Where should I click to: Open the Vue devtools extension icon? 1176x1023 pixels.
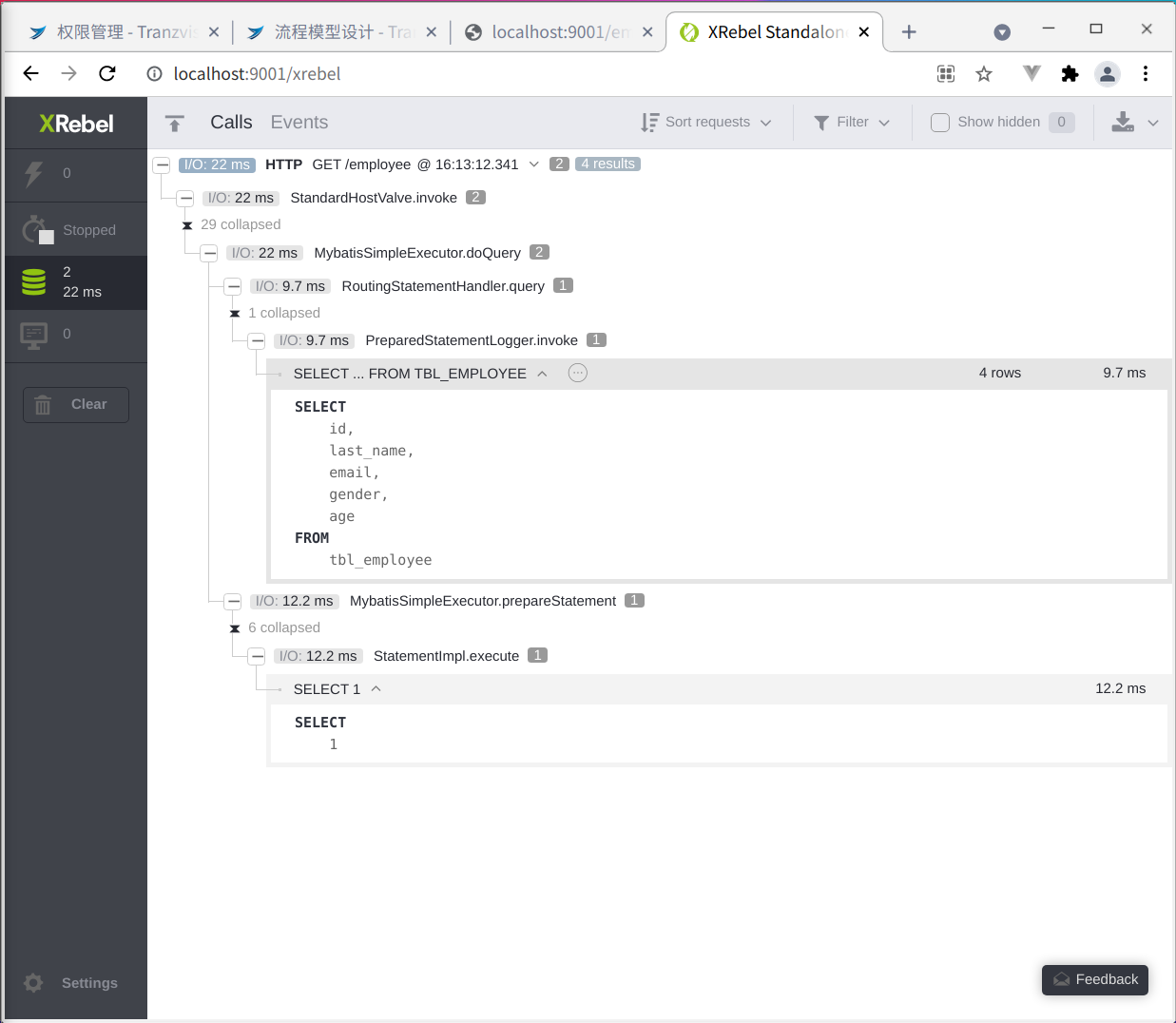pos(1031,74)
